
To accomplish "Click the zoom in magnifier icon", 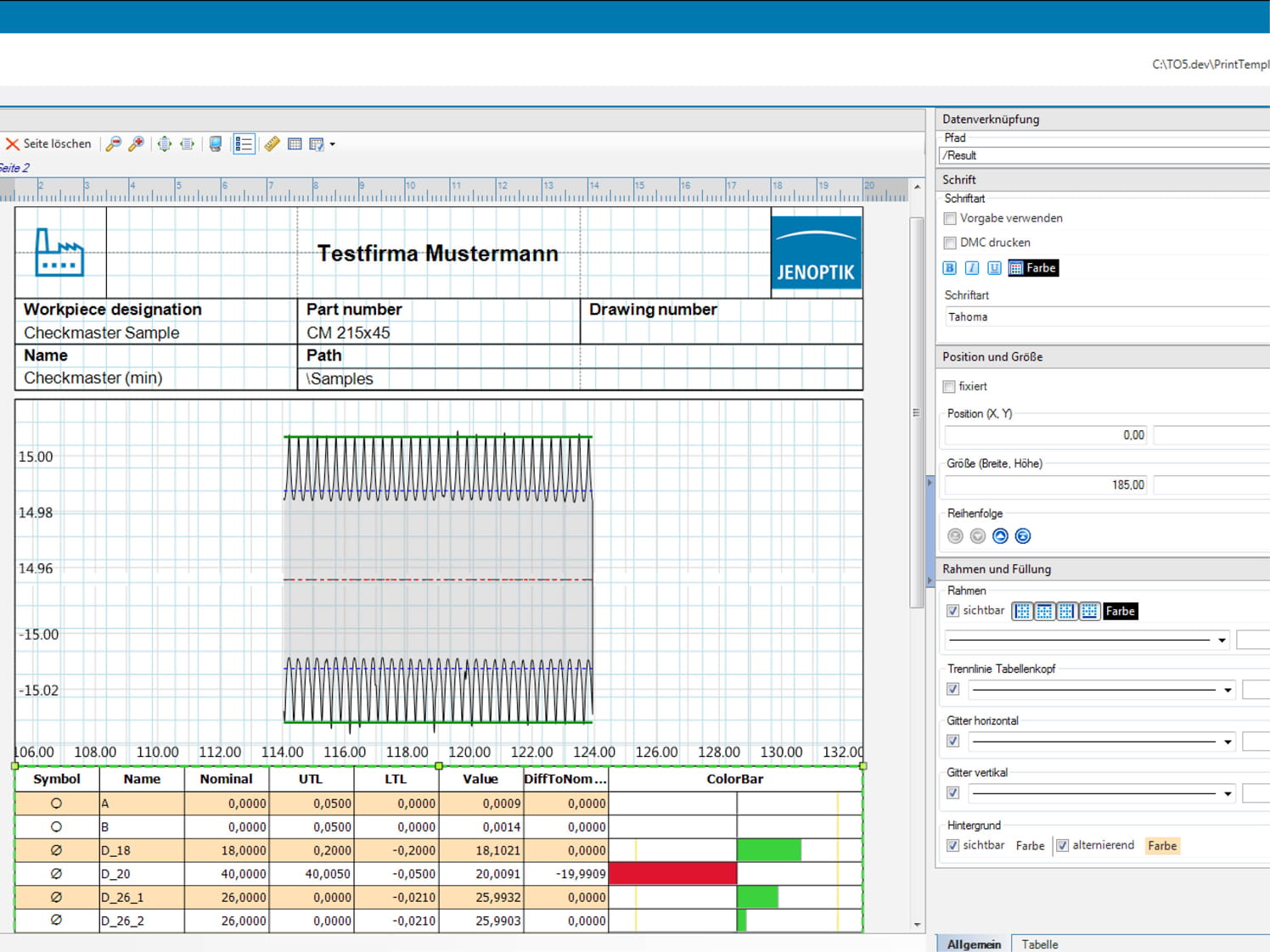I will click(x=136, y=144).
